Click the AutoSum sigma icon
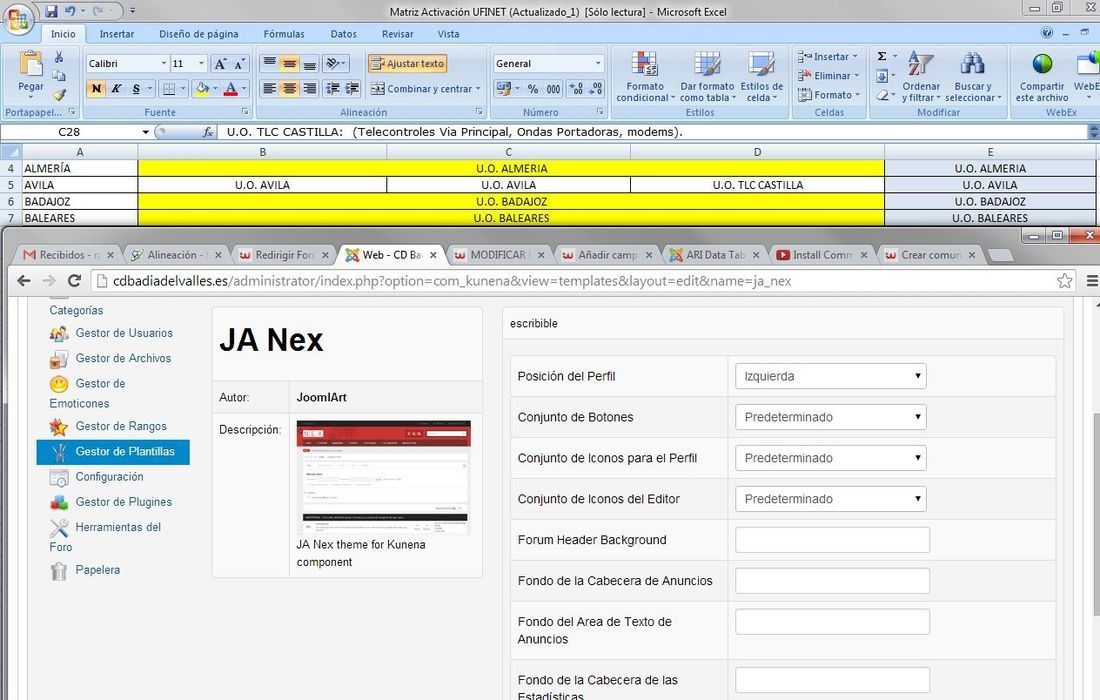The image size is (1100, 700). pyautogui.click(x=883, y=56)
